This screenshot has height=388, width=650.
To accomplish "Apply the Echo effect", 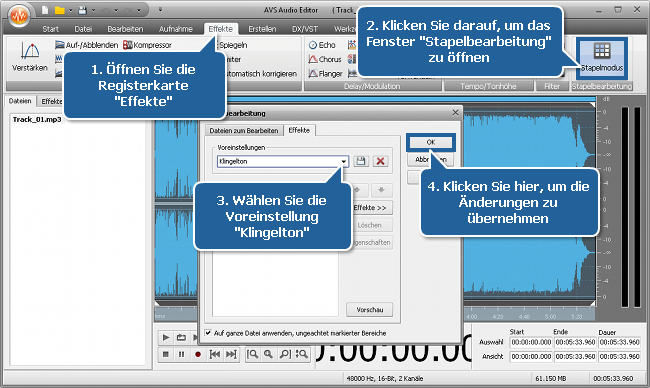I will coord(322,45).
